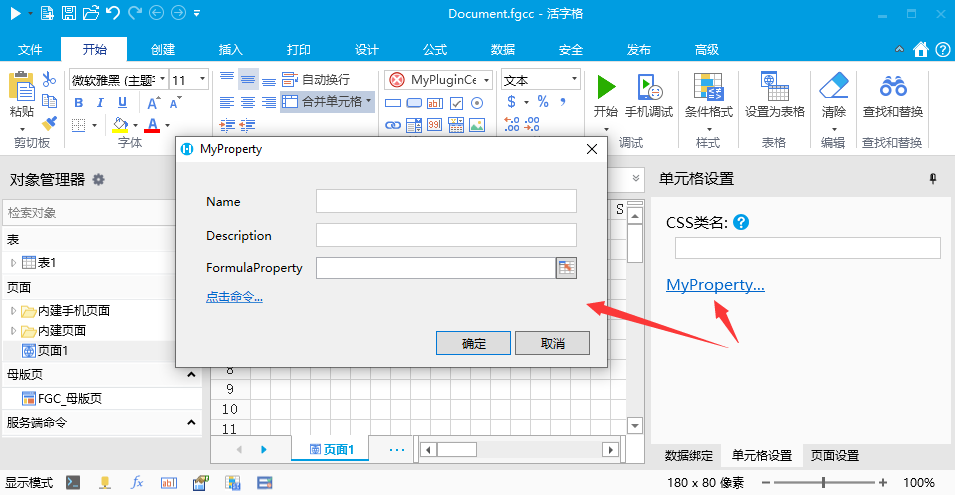Apply currency dollar format
Image resolution: width=955 pixels, height=495 pixels.
tap(512, 102)
